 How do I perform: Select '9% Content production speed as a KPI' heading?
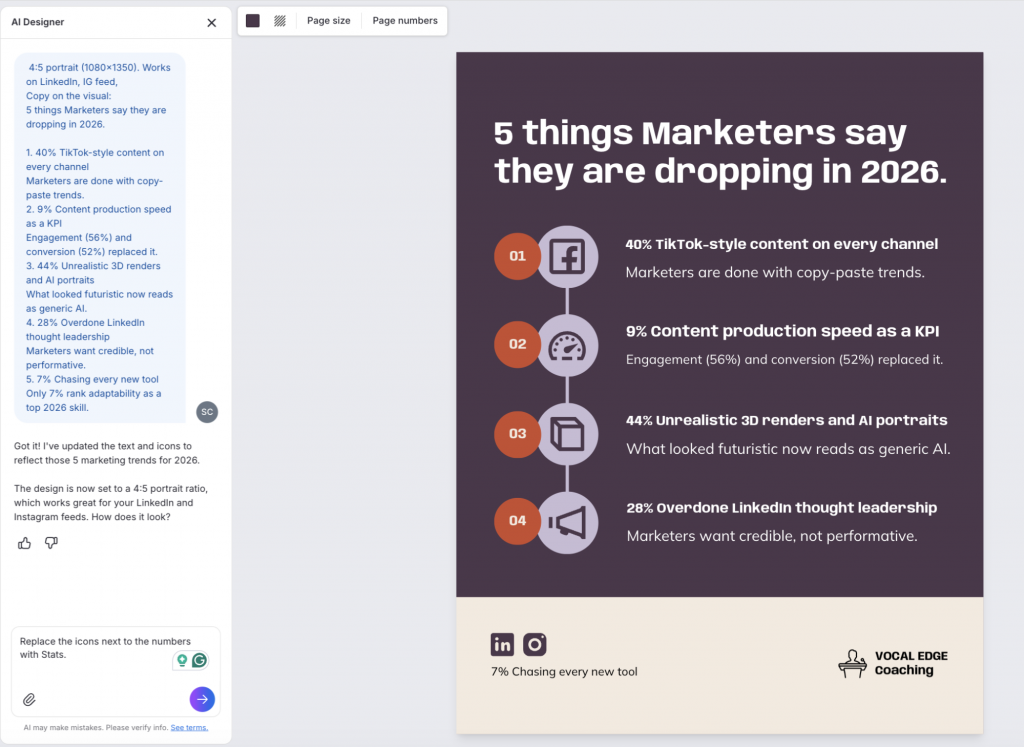(x=782, y=331)
